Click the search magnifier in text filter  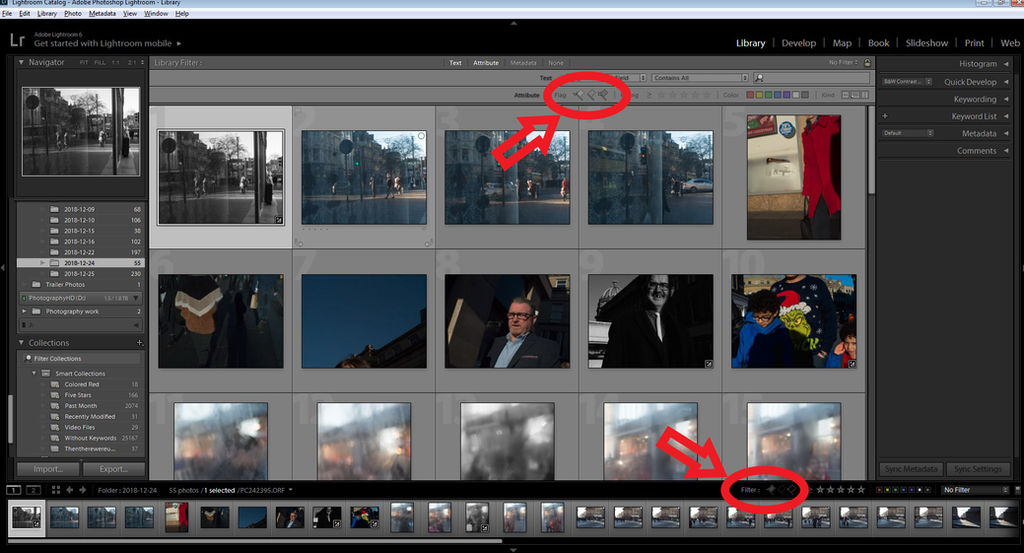759,78
